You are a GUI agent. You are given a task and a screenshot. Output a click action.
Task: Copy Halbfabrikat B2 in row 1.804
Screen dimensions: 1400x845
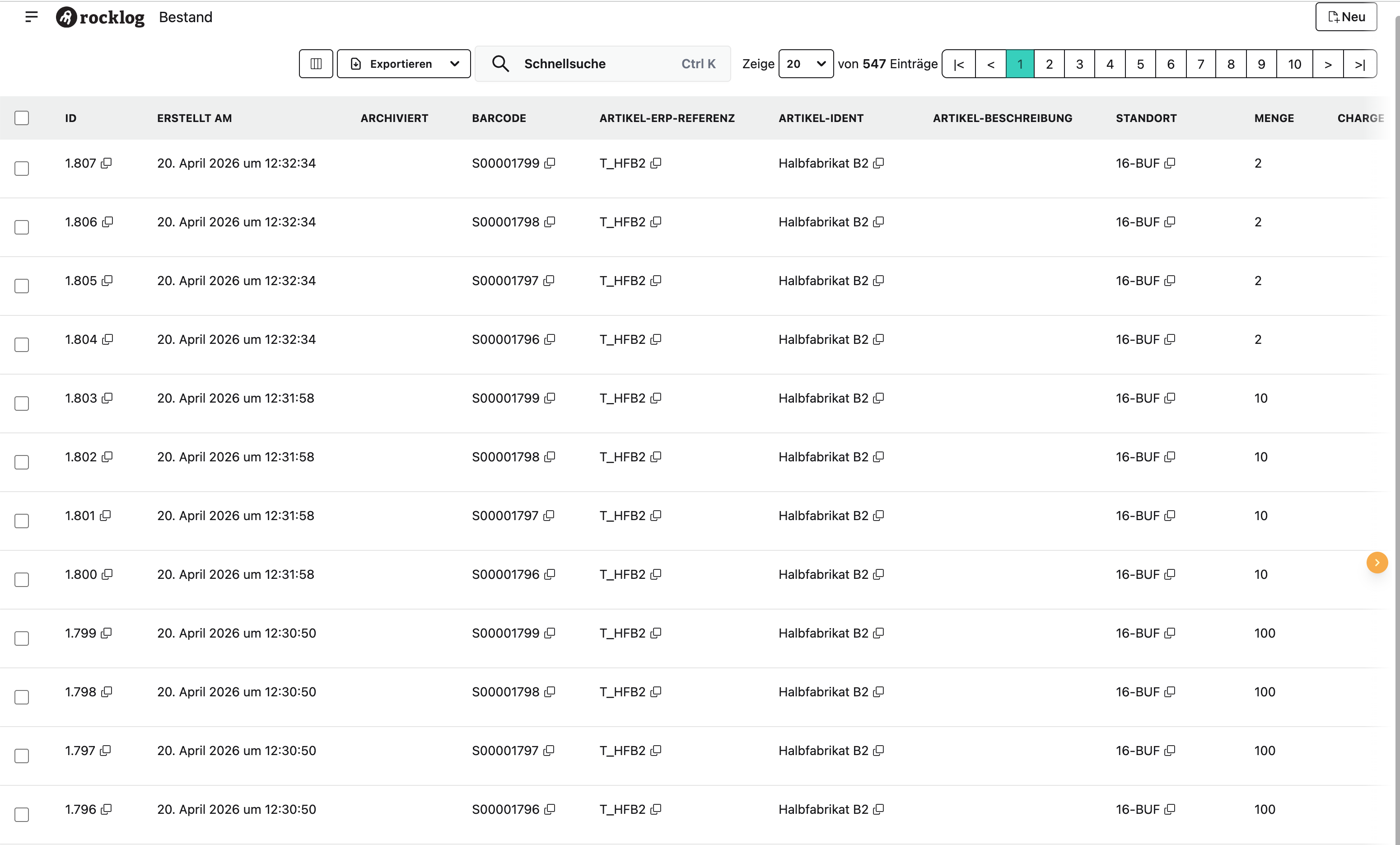[x=878, y=339]
